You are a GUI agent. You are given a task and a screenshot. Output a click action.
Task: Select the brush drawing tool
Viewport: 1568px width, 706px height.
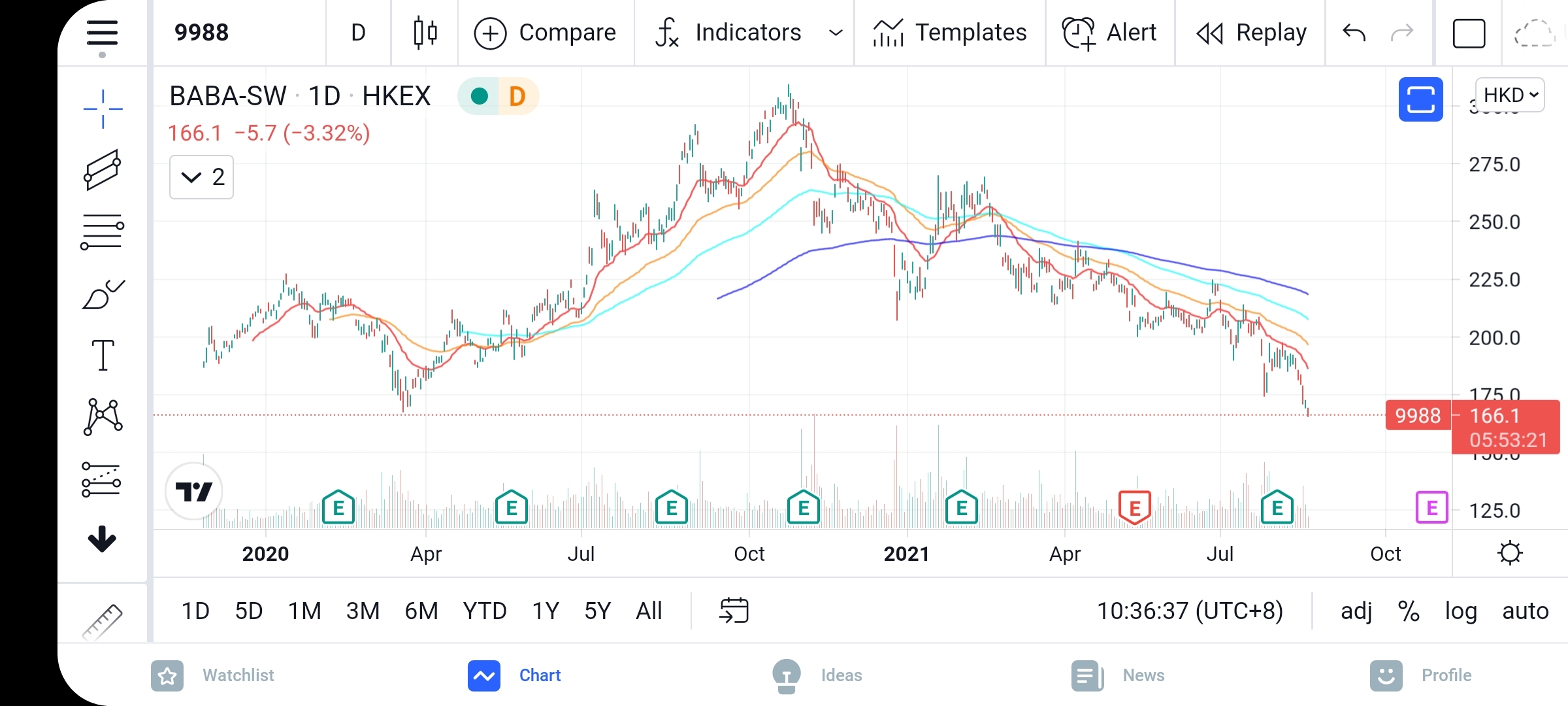(103, 294)
